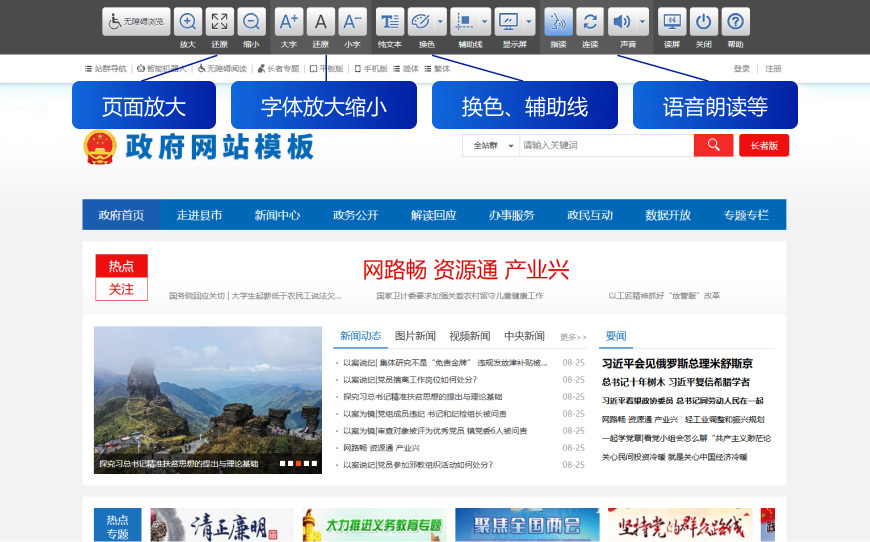
Task: Decrease font size with 小字 A- icon
Action: (x=351, y=21)
